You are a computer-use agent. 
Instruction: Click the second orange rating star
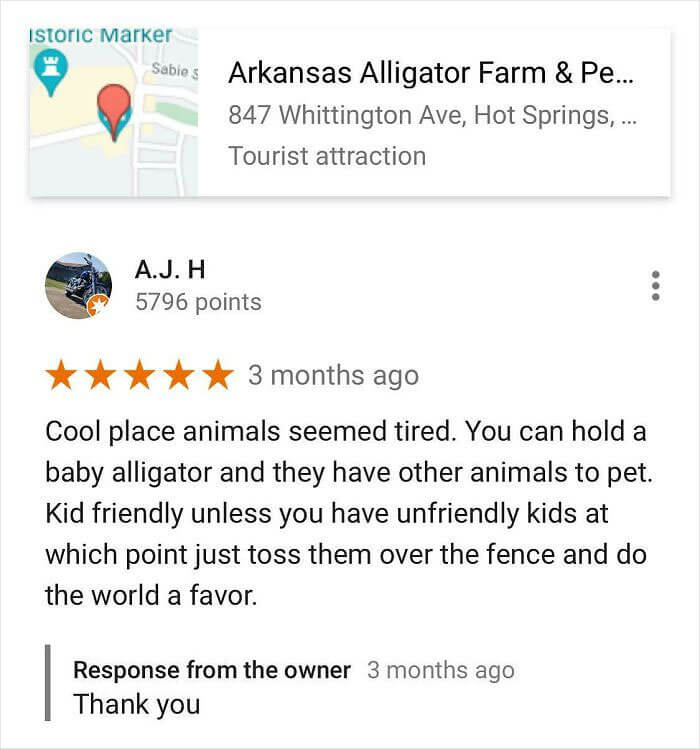pyautogui.click(x=101, y=375)
